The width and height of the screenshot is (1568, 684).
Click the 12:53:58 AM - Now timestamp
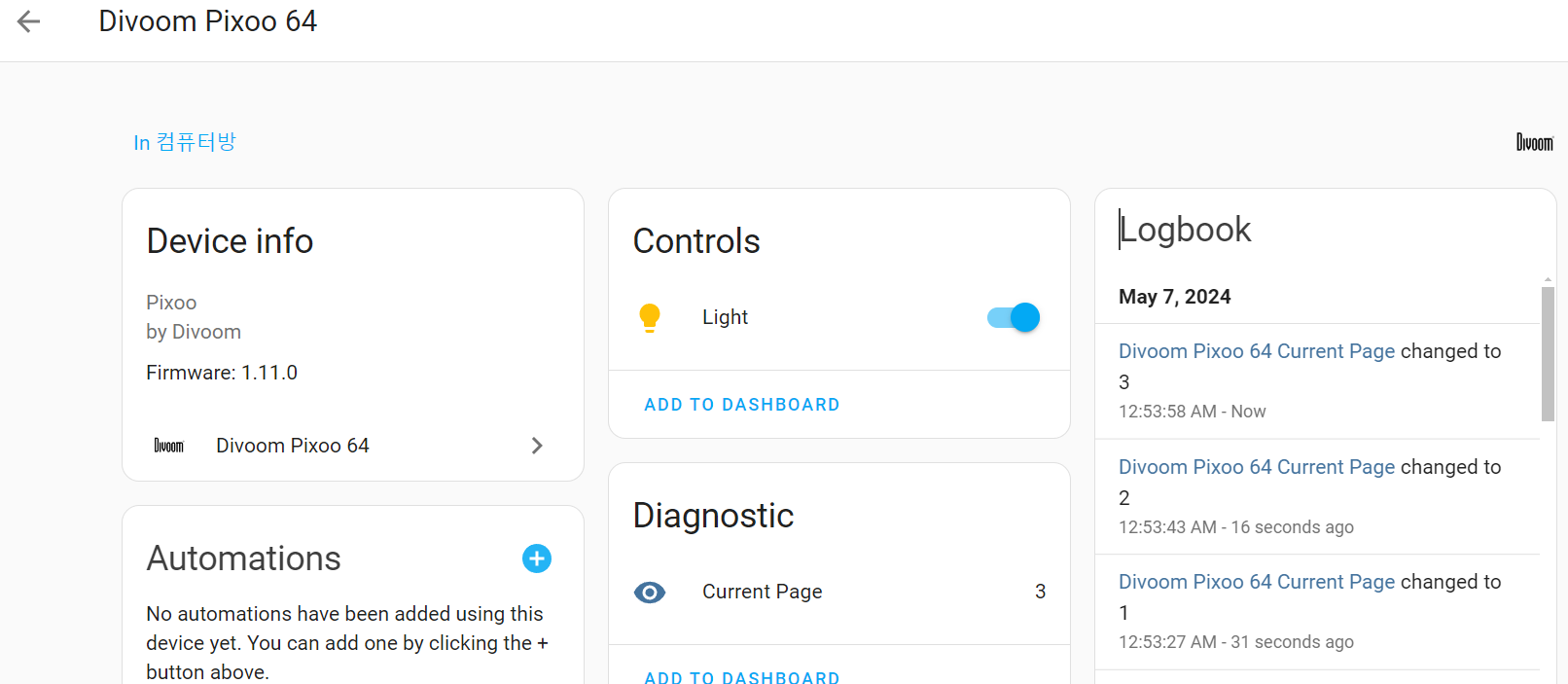(1193, 412)
